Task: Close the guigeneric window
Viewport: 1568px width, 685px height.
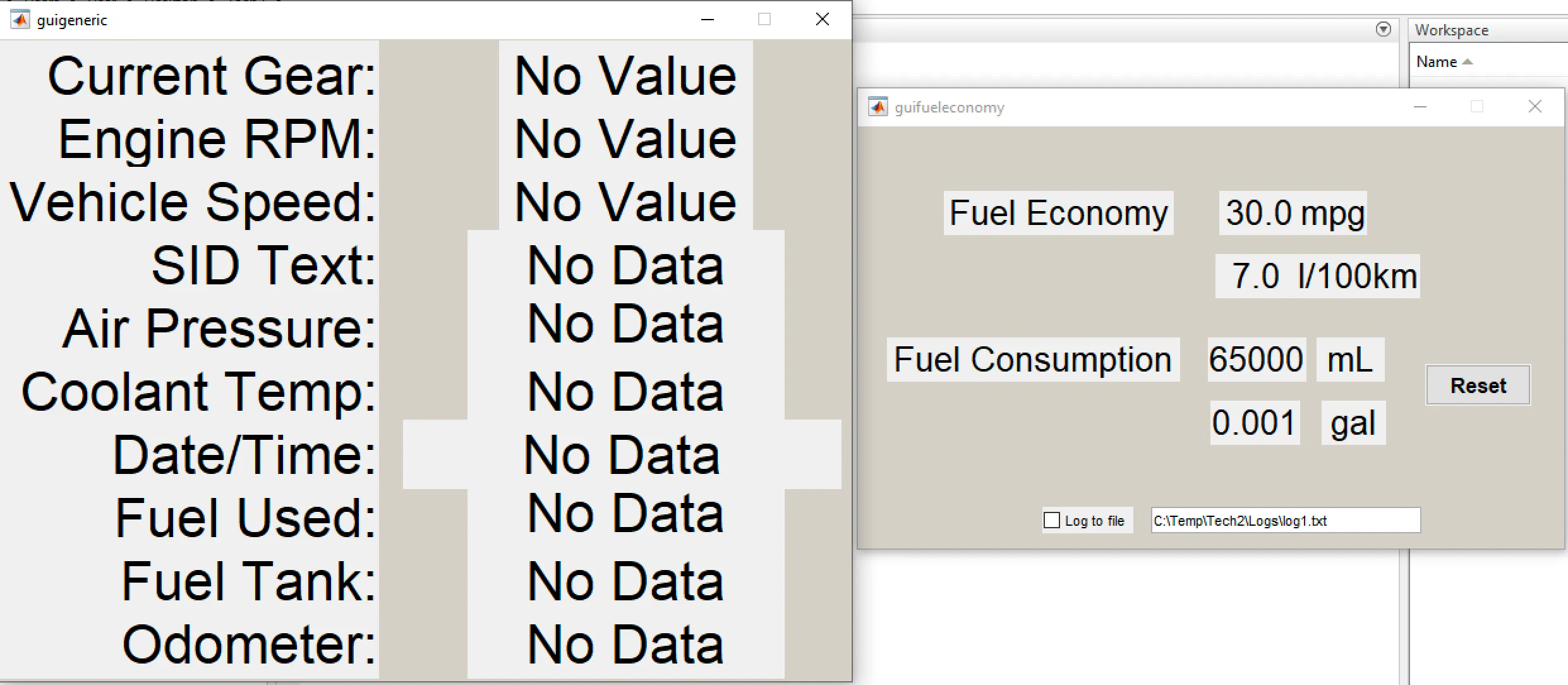Action: pyautogui.click(x=822, y=20)
